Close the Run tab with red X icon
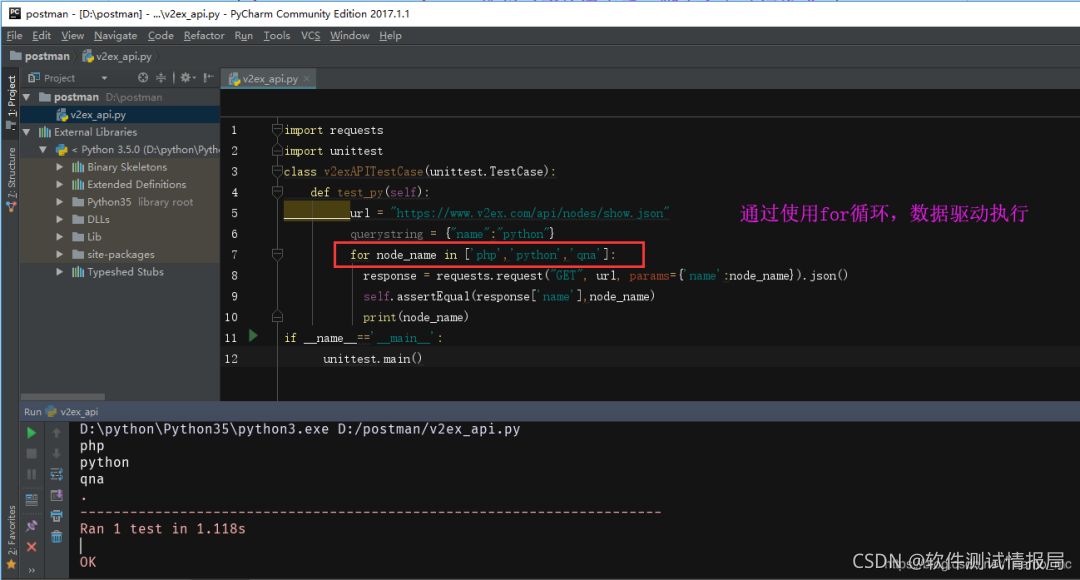This screenshot has width=1080, height=580. coord(32,546)
